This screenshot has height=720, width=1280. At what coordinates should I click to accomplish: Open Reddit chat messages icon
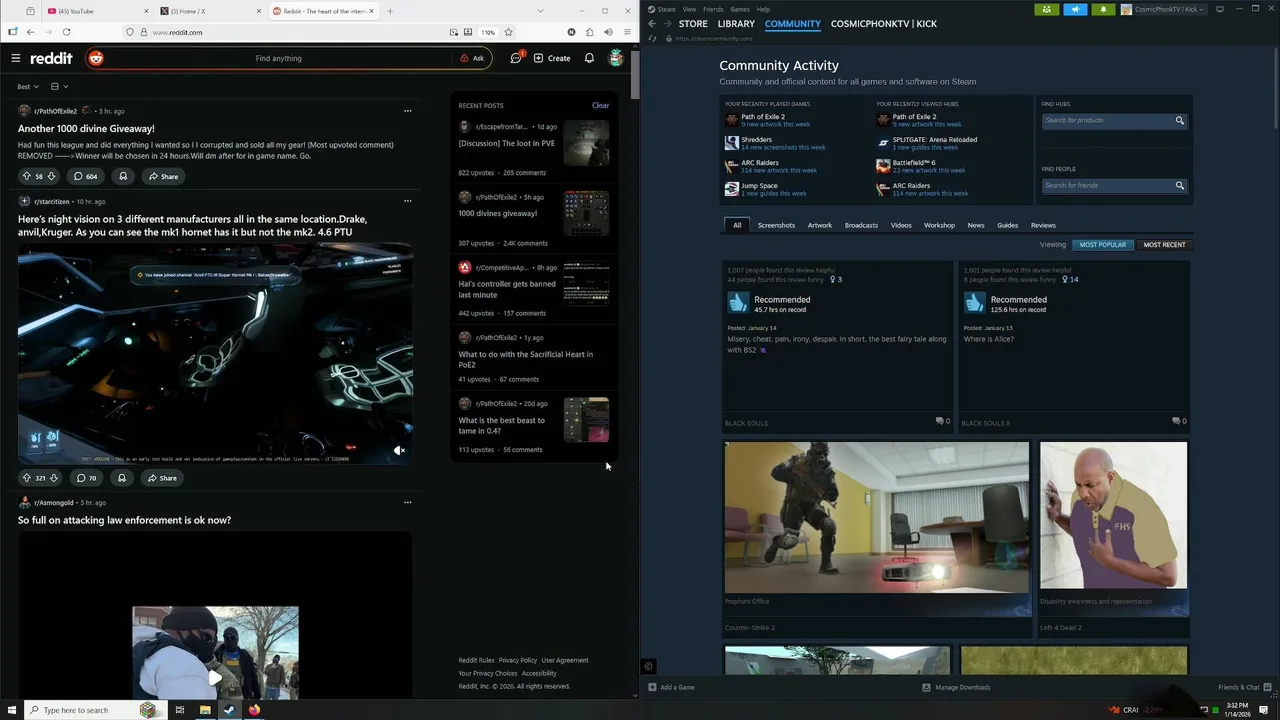(x=516, y=58)
